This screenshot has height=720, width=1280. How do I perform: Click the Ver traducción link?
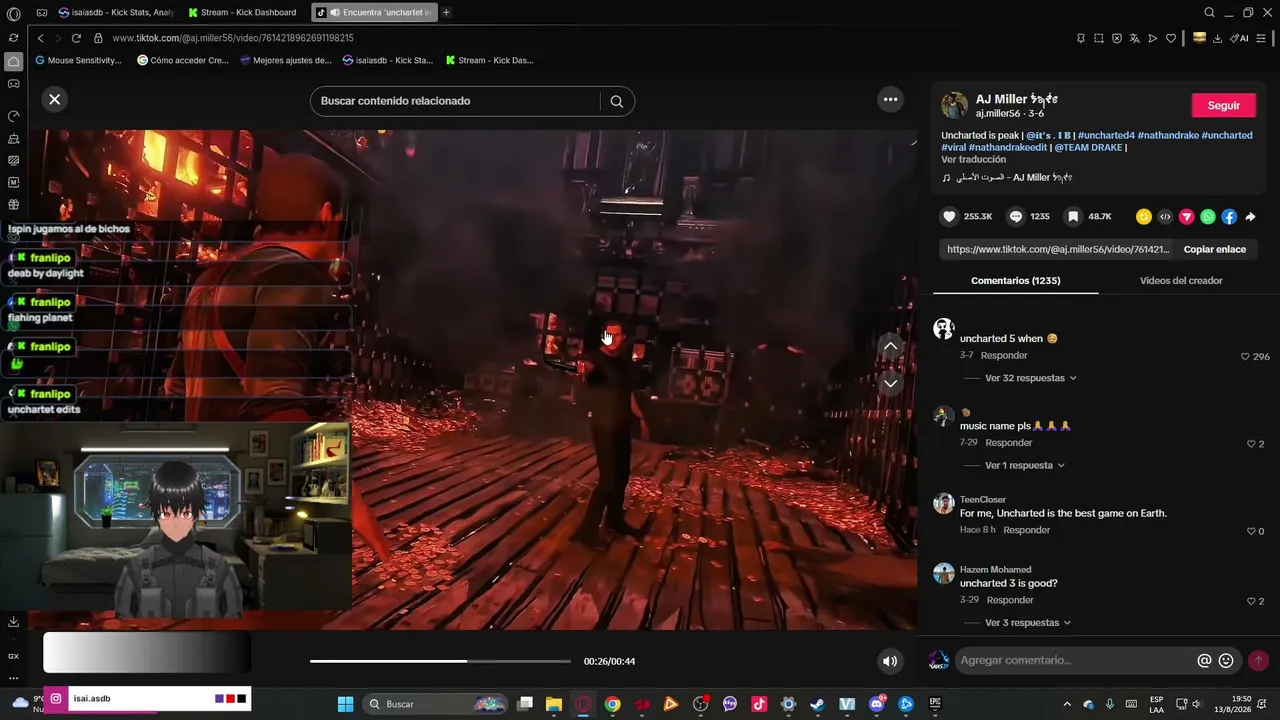pyautogui.click(x=973, y=159)
